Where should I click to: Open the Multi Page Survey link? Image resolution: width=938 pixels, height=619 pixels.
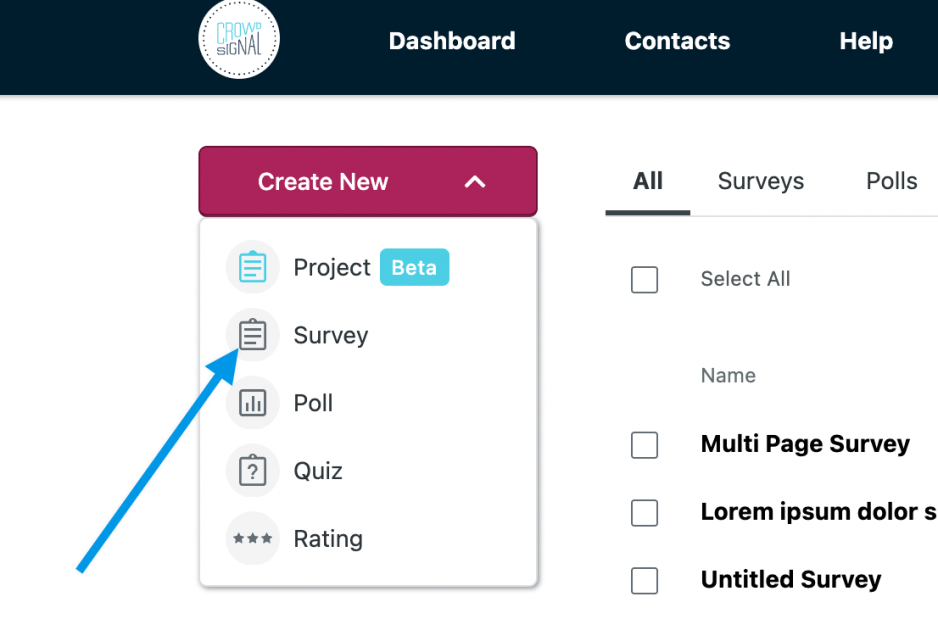805,444
